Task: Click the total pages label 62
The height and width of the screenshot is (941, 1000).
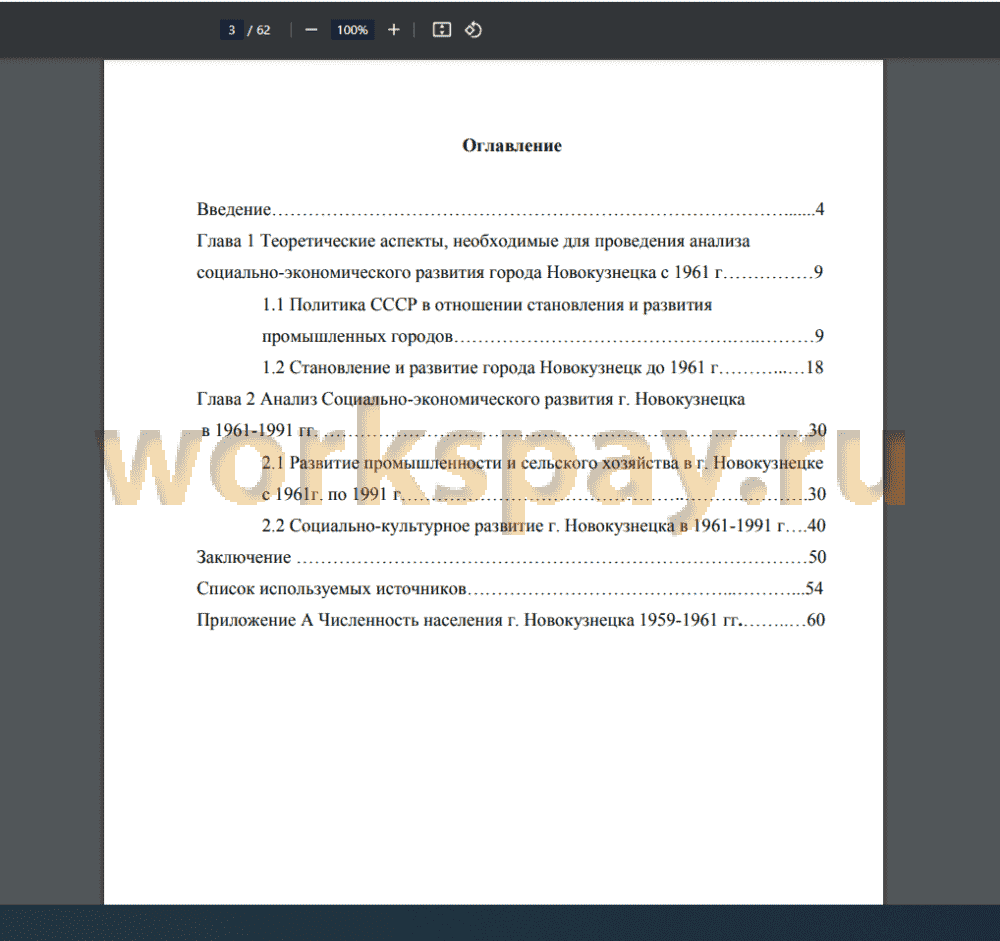Action: click(263, 30)
